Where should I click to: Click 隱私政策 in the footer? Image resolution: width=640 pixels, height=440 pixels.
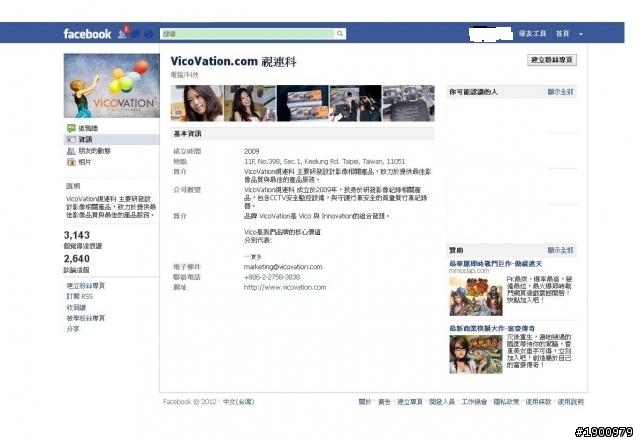click(507, 402)
